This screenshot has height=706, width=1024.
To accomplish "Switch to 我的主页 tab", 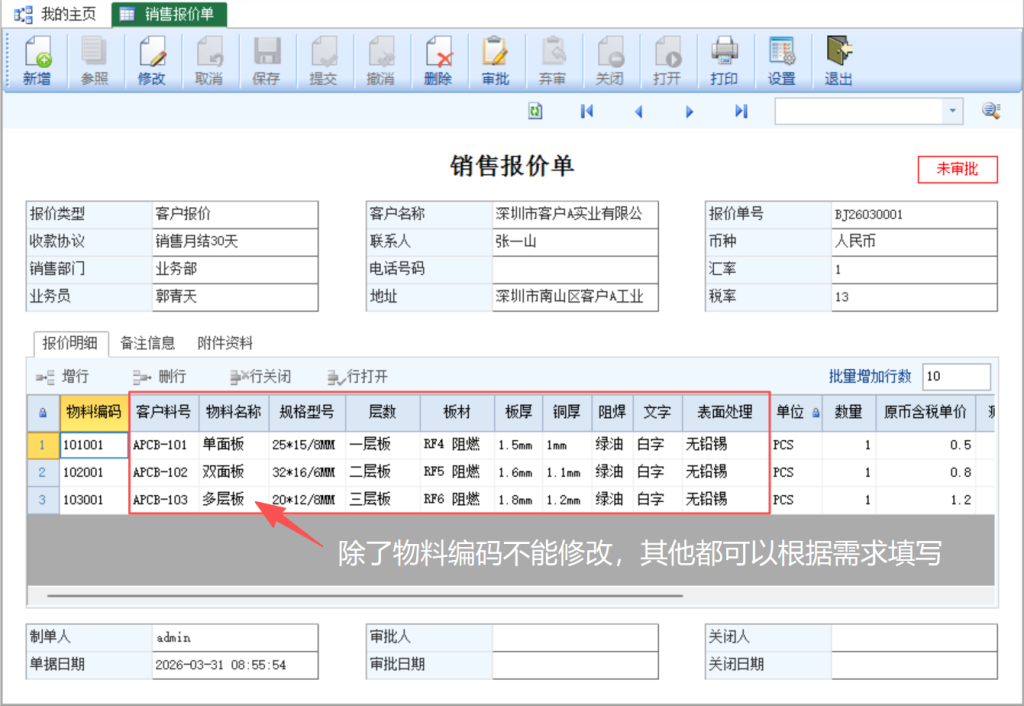I will [58, 14].
